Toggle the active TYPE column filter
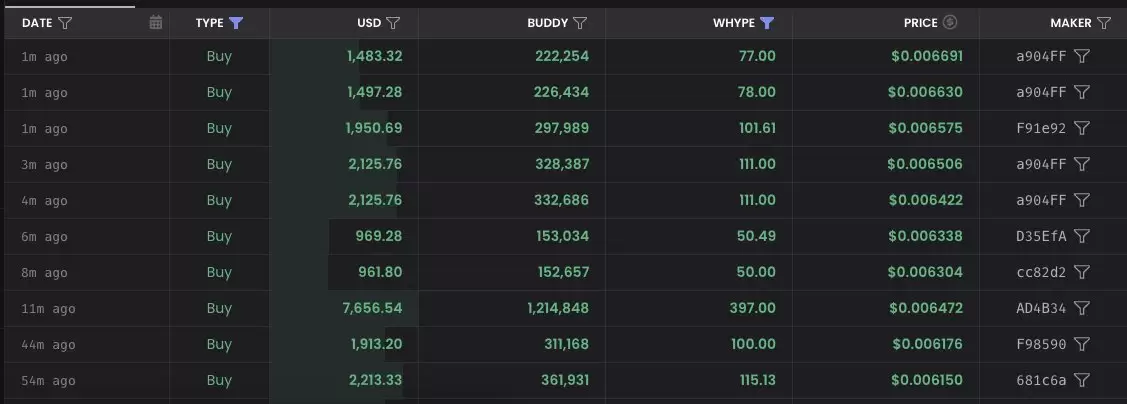This screenshot has height=404, width=1127. [236, 23]
